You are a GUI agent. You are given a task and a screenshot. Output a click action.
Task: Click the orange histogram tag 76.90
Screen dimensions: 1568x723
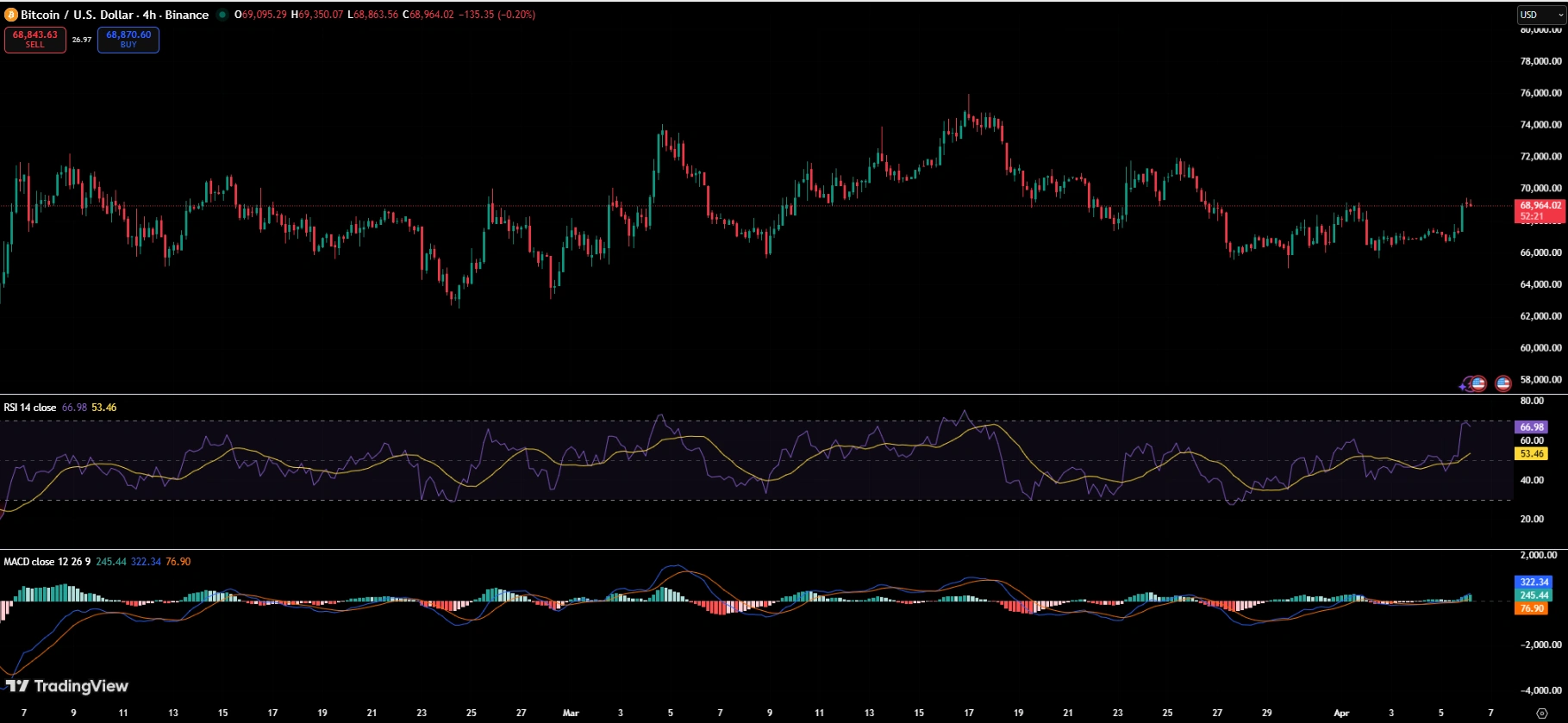tap(1532, 608)
